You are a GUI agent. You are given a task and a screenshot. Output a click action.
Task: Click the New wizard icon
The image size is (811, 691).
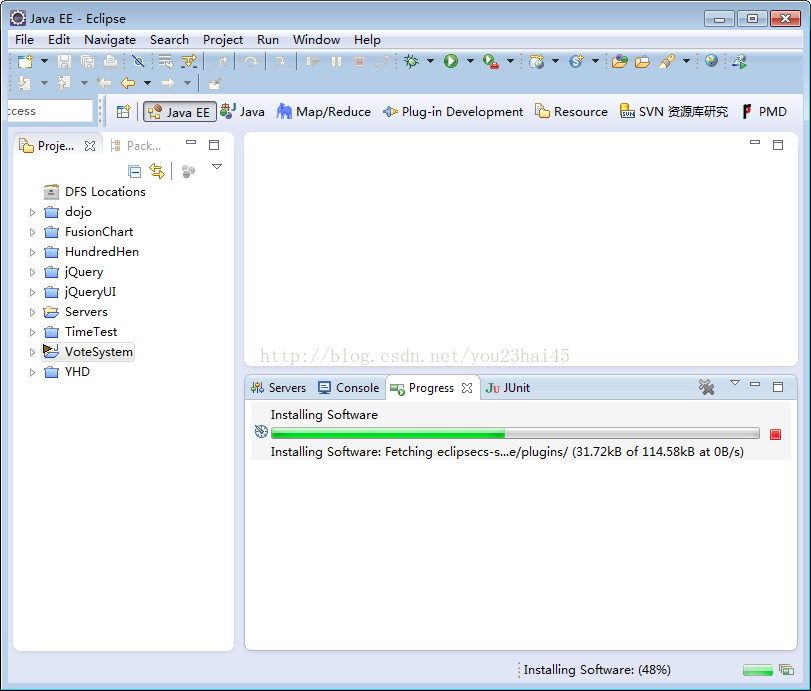click(25, 62)
